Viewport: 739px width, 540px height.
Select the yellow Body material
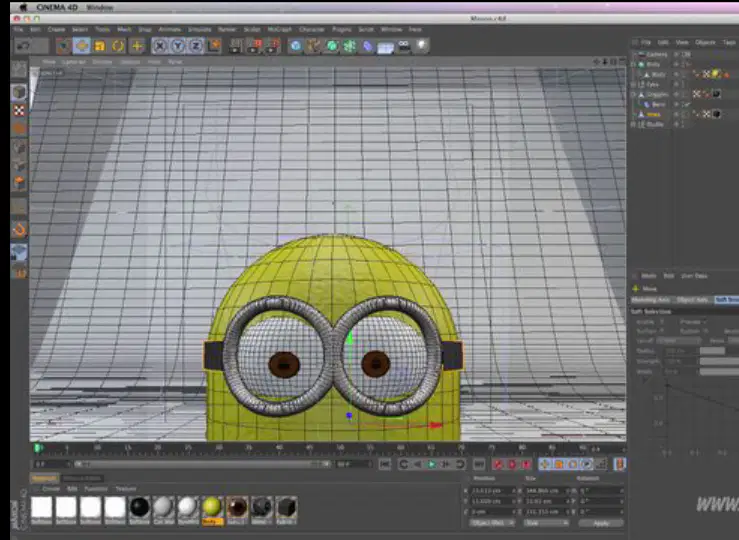tap(213, 510)
